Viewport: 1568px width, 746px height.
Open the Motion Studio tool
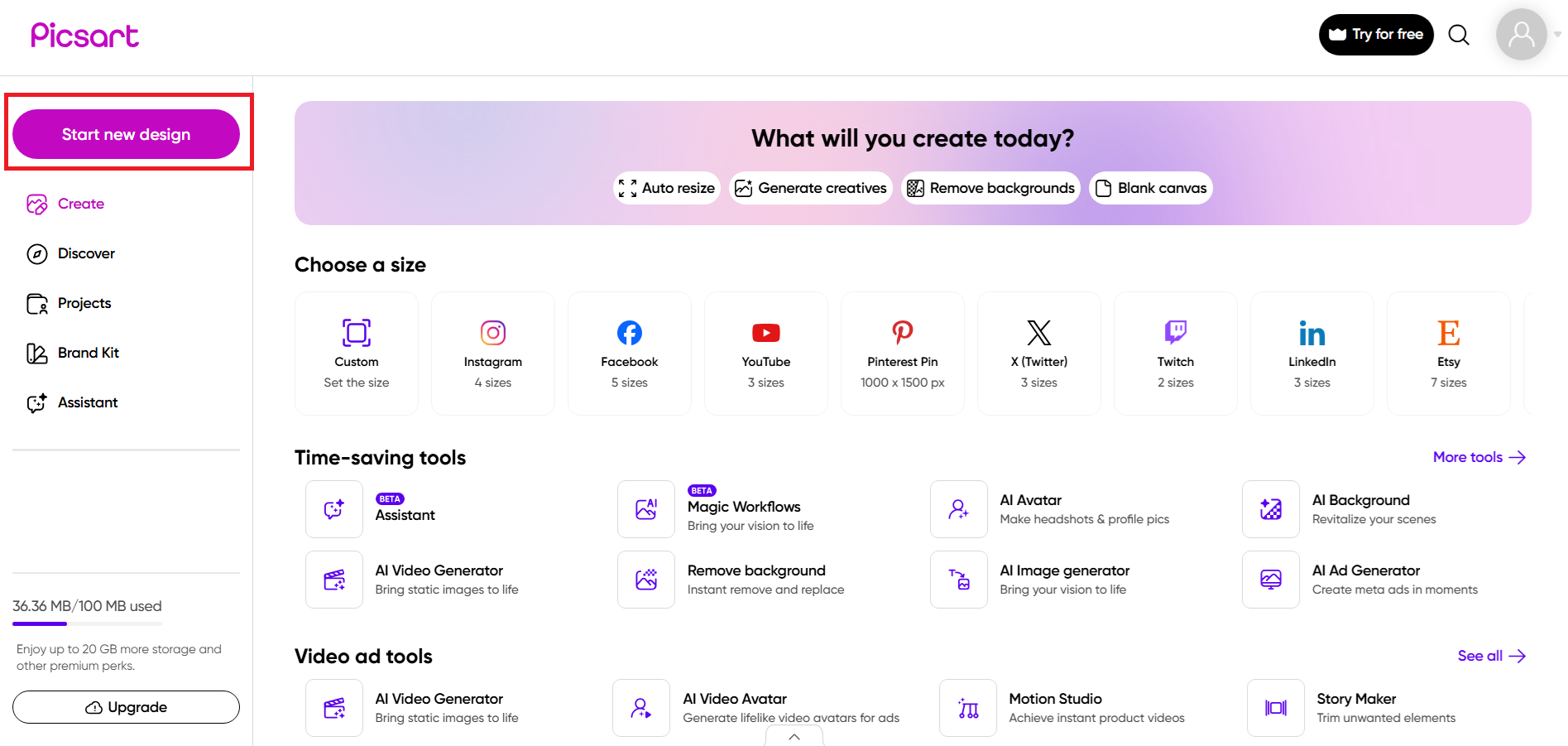tap(1055, 707)
